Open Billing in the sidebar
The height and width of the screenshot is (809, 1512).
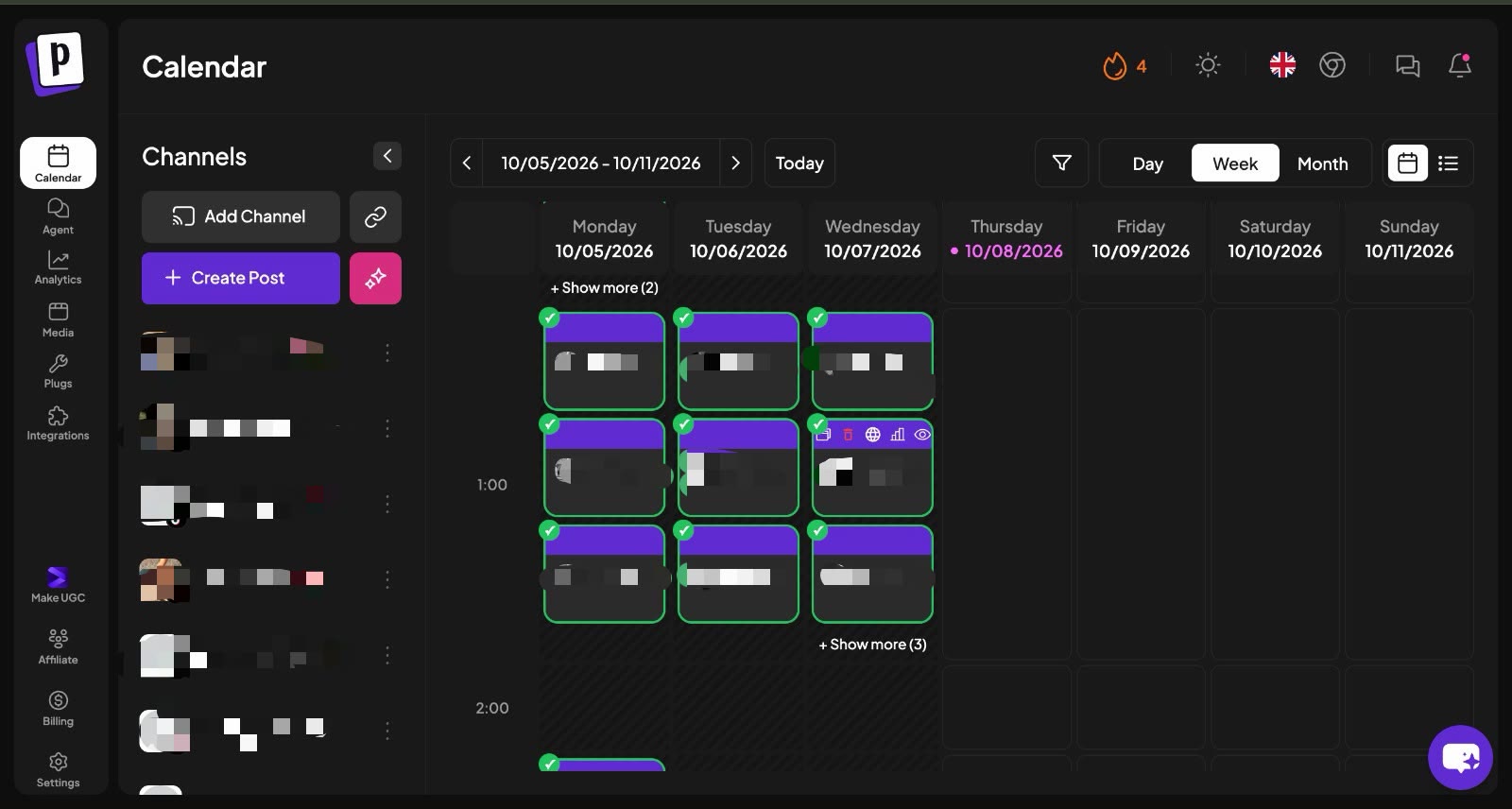click(x=58, y=708)
